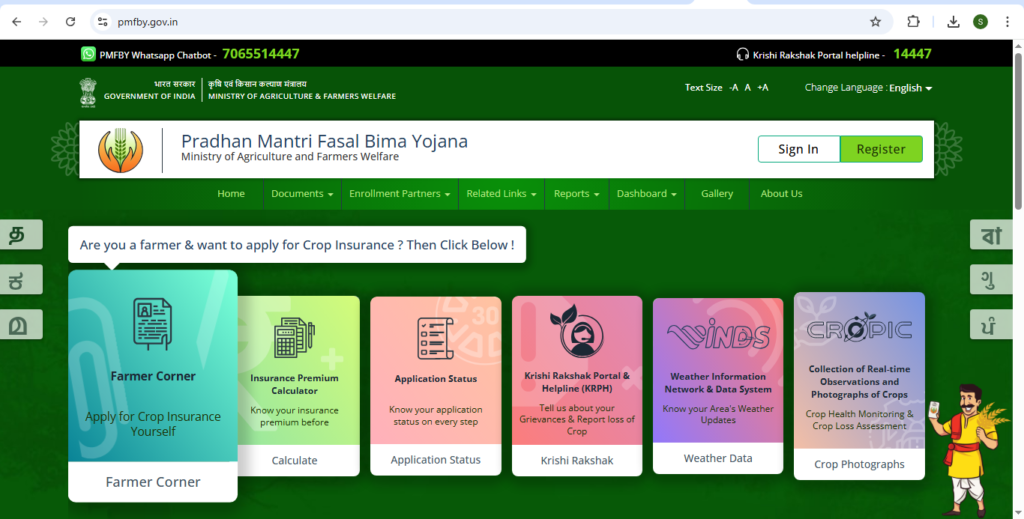
Task: Switch to Gujarati language side tab
Action: pyautogui.click(x=991, y=279)
